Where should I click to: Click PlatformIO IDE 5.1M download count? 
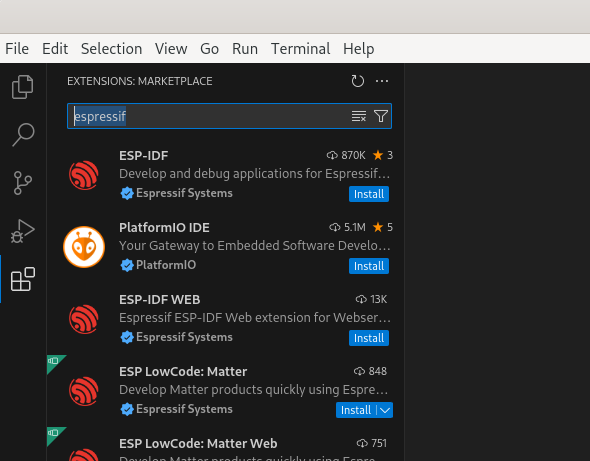[x=347, y=227]
